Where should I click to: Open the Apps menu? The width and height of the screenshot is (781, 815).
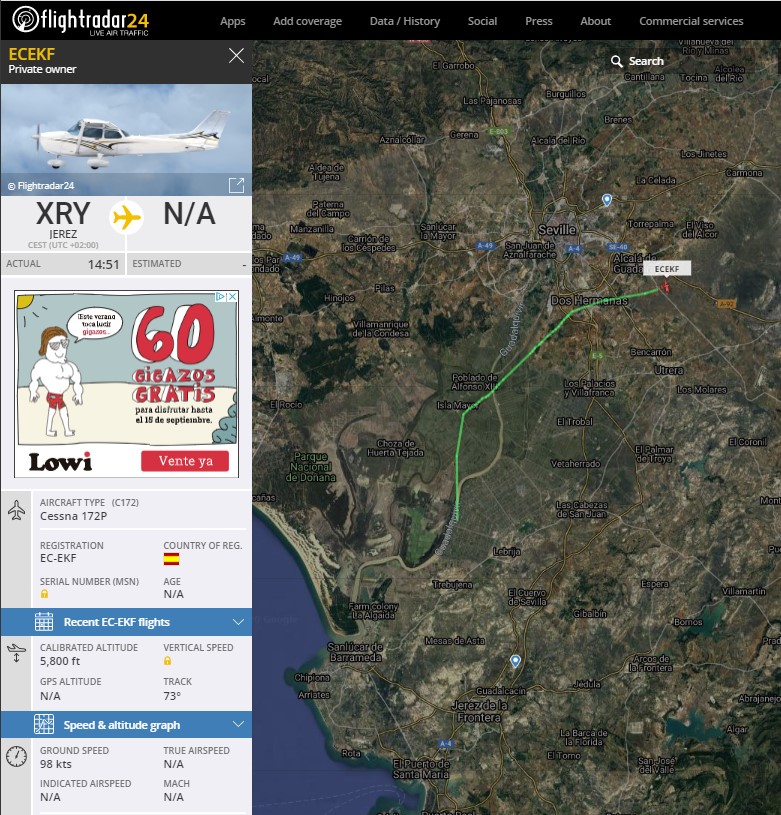(x=232, y=21)
